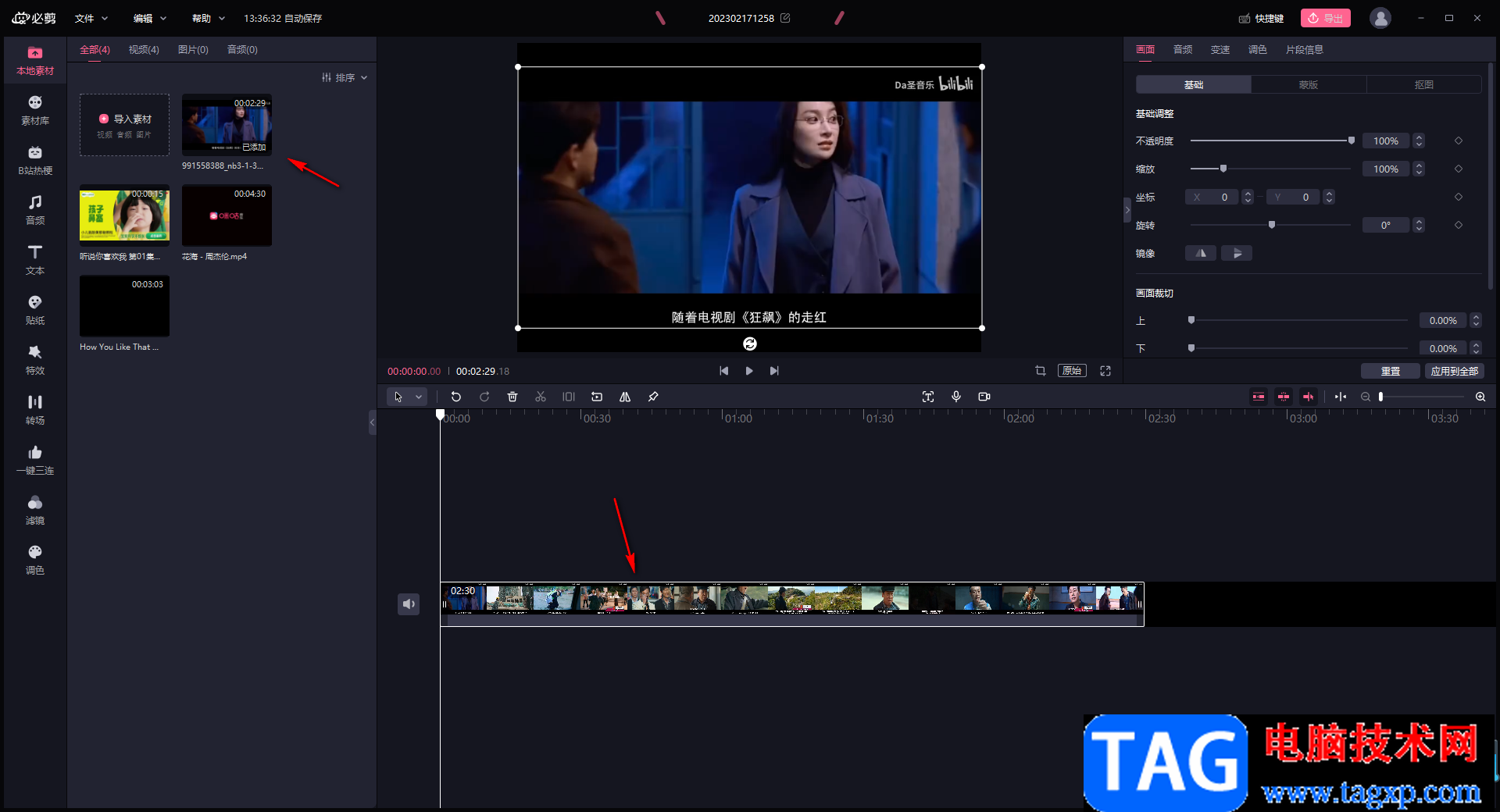This screenshot has height=812, width=1500.
Task: Select the 花海 - 周杰伦.mp4 thumbnail
Action: 227,215
